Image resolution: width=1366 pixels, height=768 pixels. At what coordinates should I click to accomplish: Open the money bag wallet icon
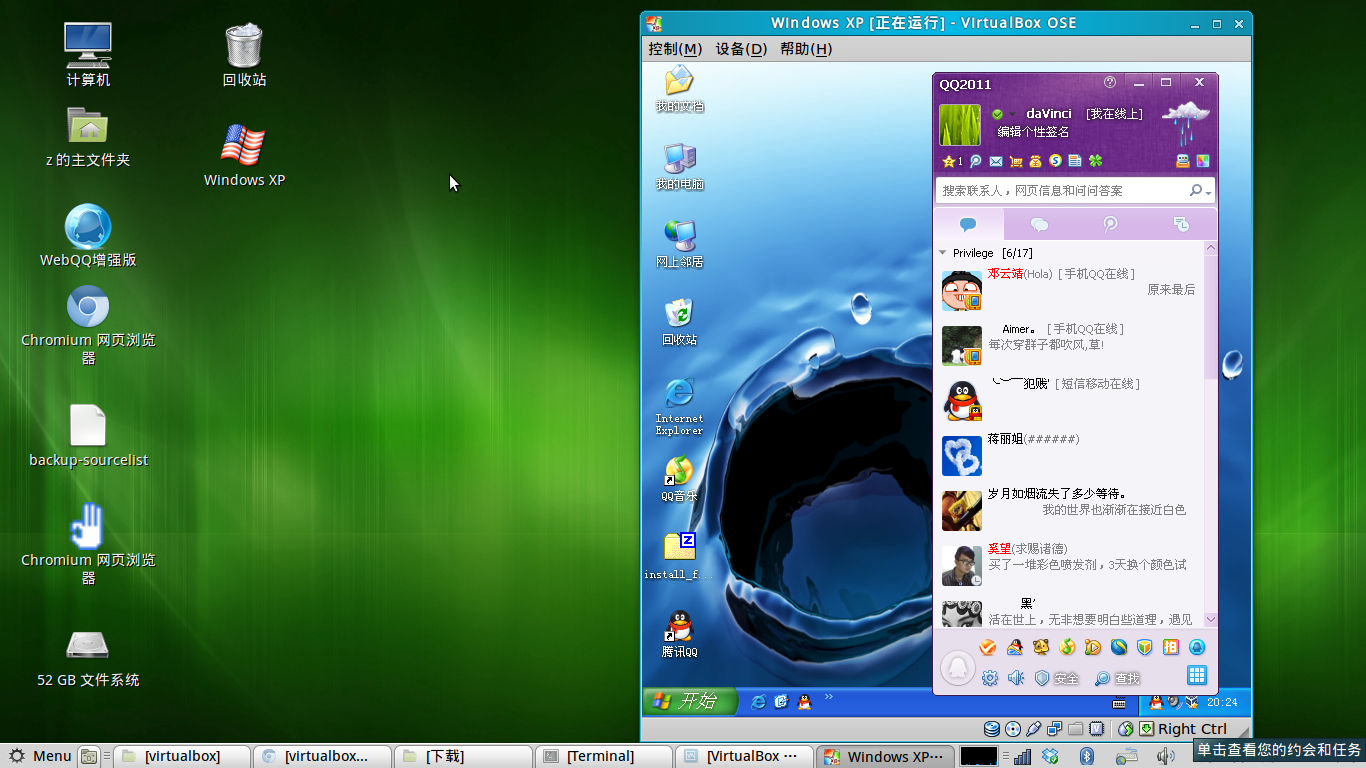coord(1036,161)
